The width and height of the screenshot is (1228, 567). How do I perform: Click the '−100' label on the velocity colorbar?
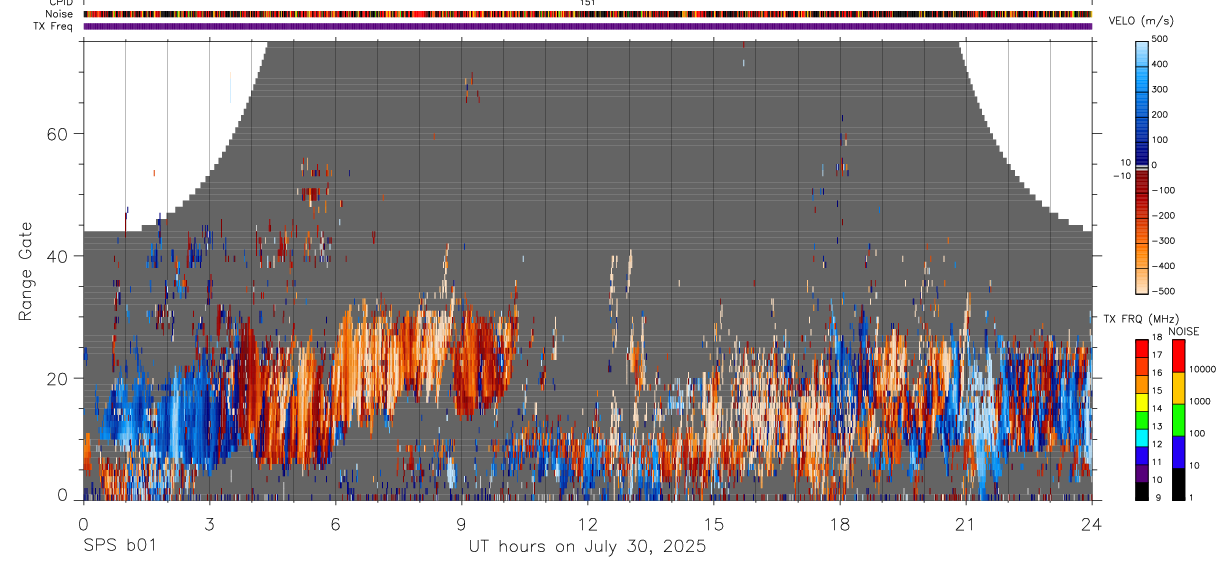(1163, 190)
